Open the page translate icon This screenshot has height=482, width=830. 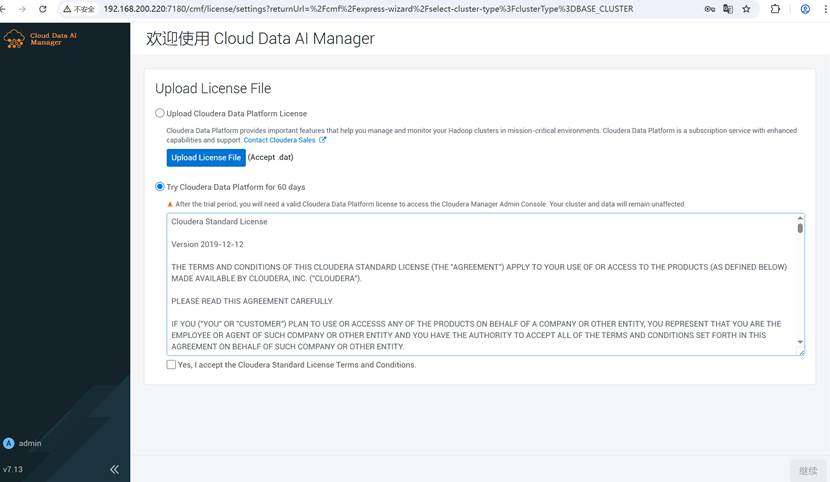pyautogui.click(x=728, y=9)
